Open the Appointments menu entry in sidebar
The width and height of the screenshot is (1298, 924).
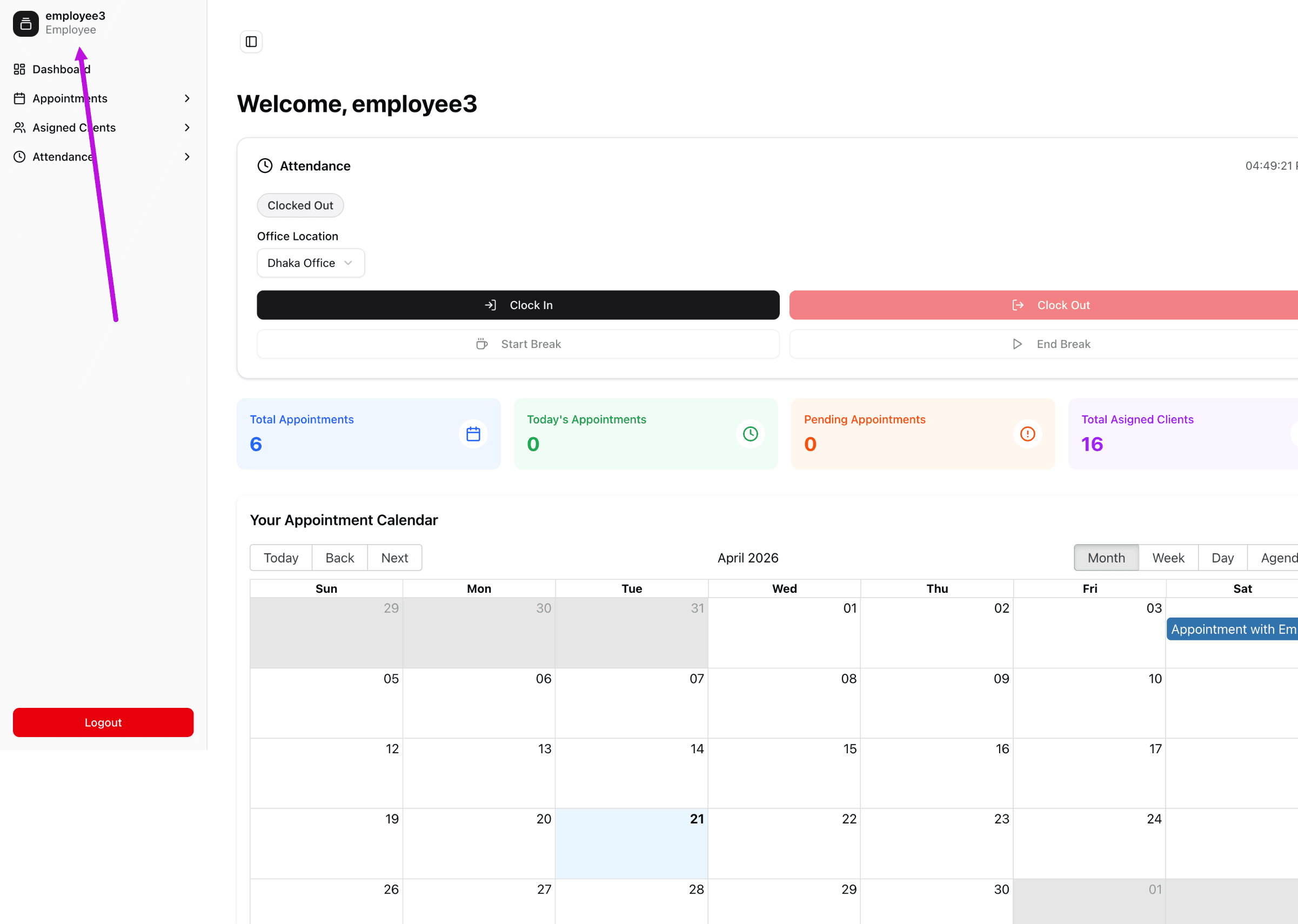pyautogui.click(x=70, y=98)
